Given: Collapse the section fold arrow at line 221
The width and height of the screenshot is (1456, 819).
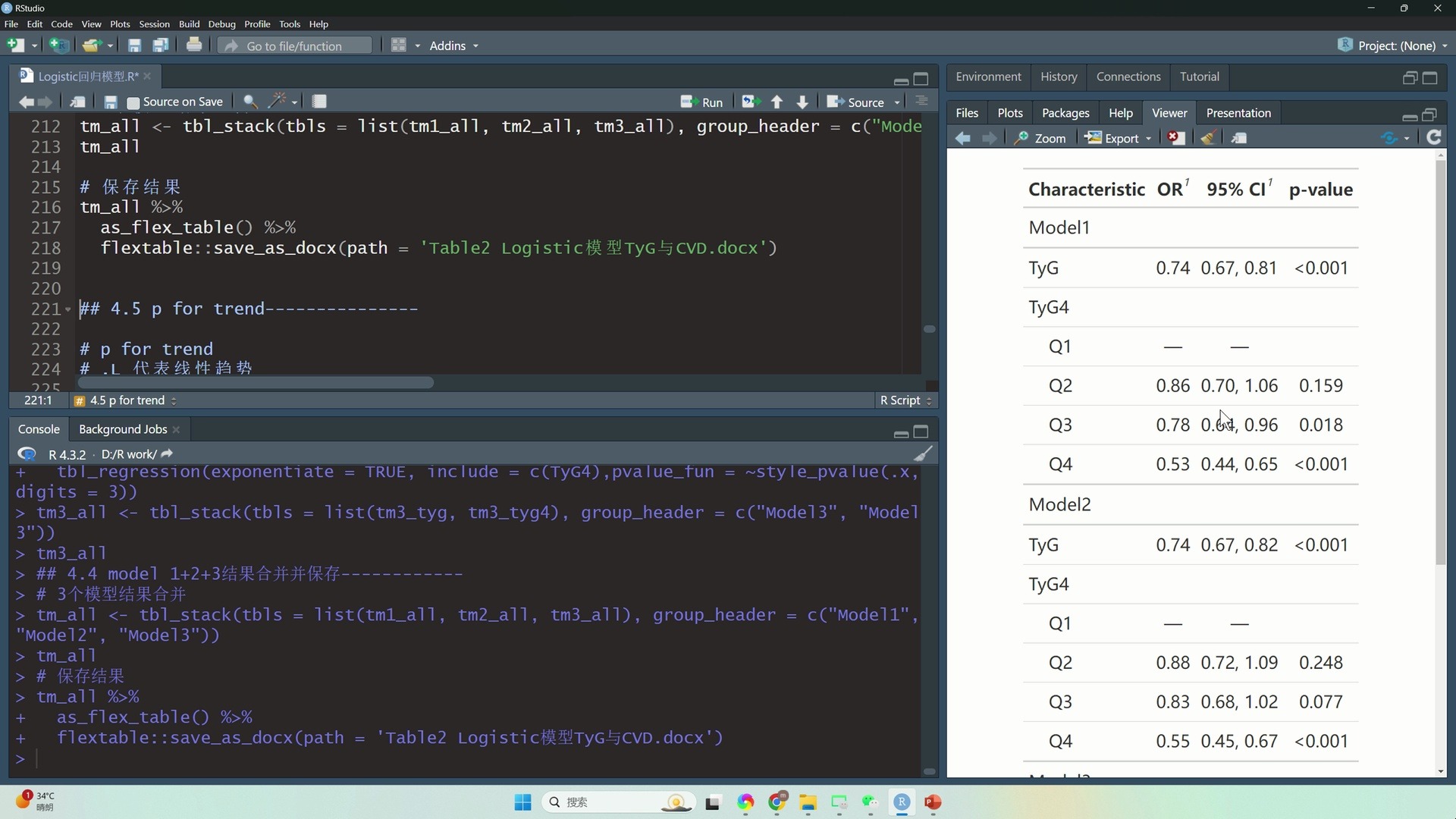Looking at the screenshot, I should point(68,309).
